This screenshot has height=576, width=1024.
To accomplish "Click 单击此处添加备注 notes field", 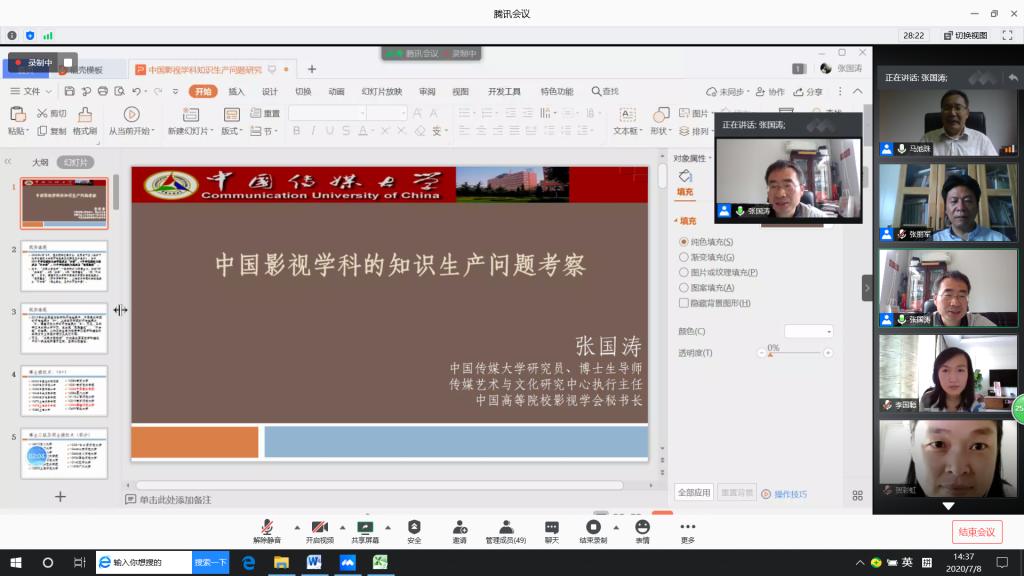I will click(x=175, y=500).
